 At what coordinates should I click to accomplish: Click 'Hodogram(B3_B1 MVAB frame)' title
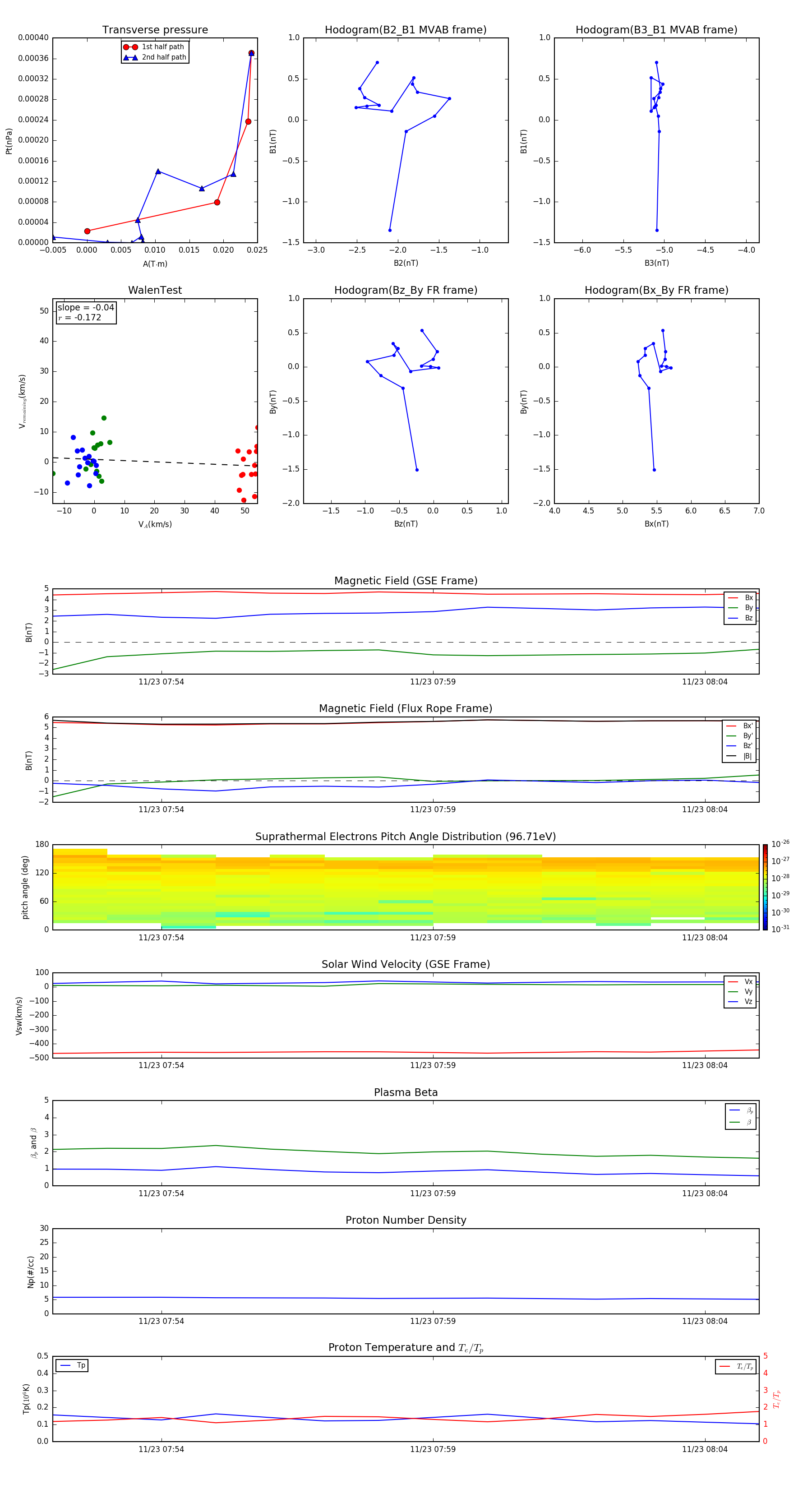point(656,30)
